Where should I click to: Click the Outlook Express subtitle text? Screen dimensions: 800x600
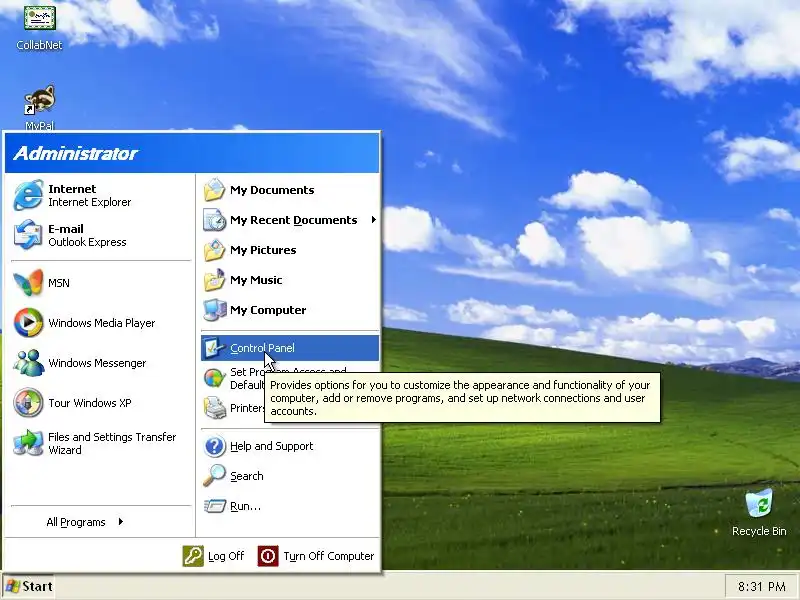87,242
